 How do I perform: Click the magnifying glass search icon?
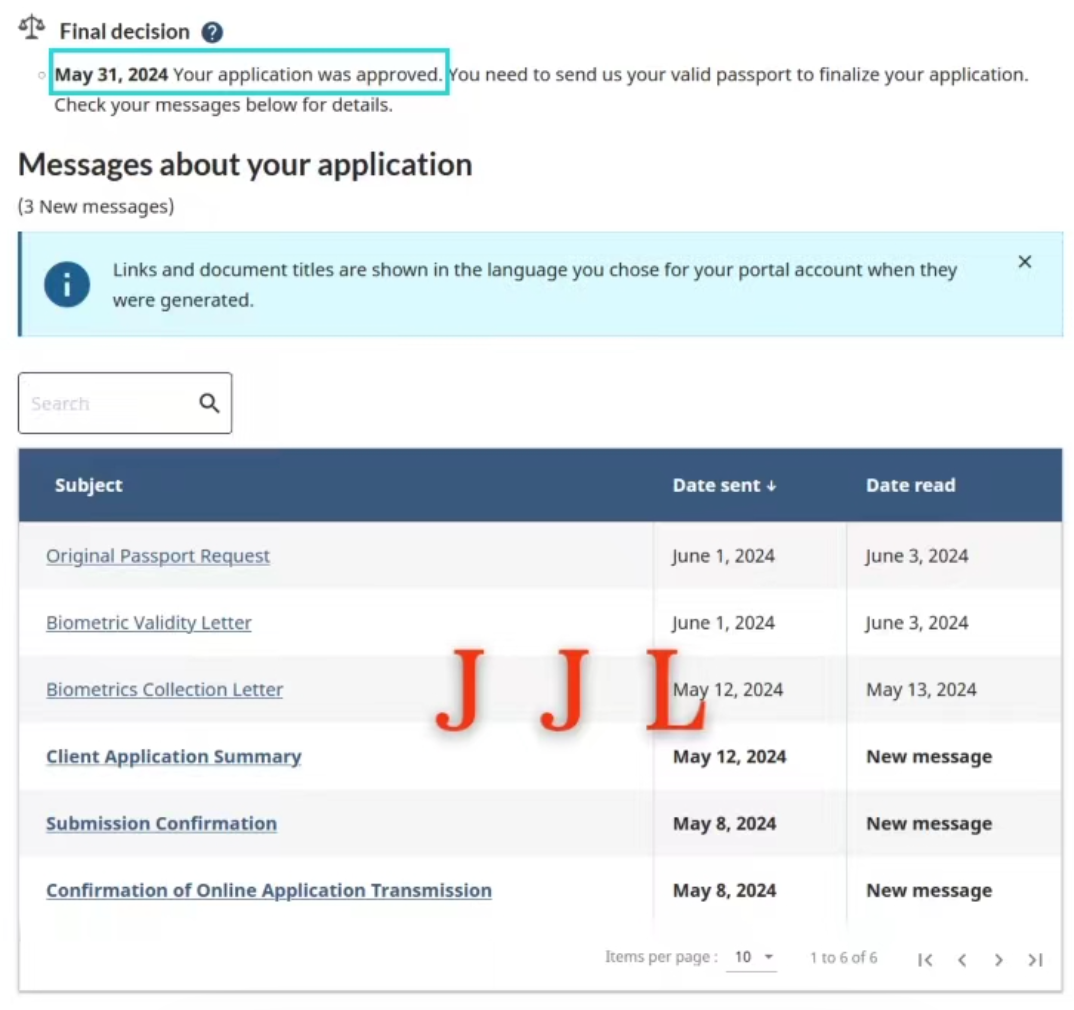[x=209, y=403]
